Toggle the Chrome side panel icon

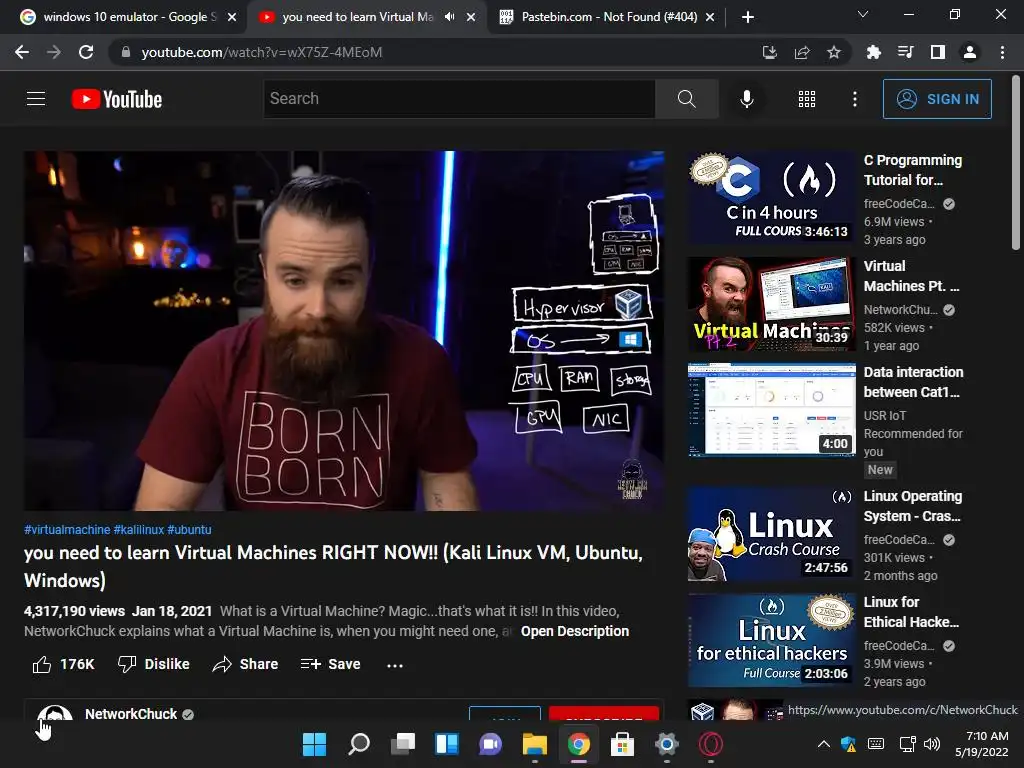coord(937,52)
